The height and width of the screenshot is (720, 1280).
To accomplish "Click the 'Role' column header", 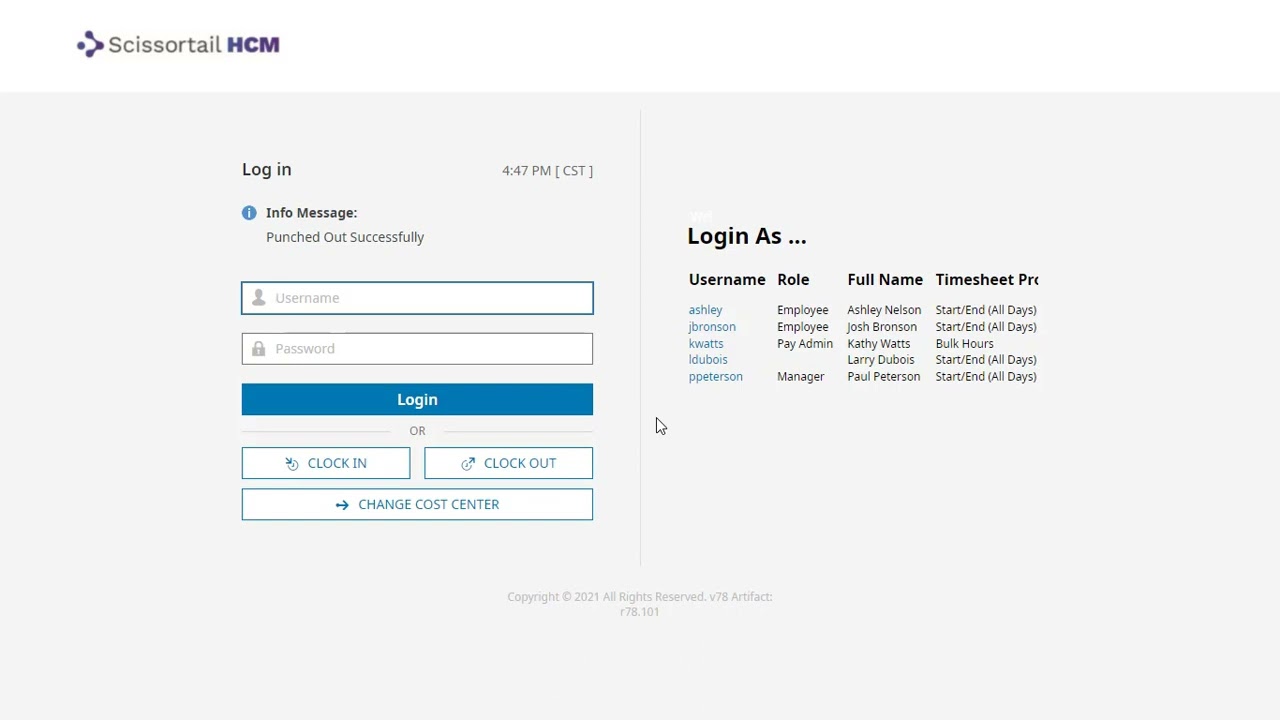I will coord(793,280).
